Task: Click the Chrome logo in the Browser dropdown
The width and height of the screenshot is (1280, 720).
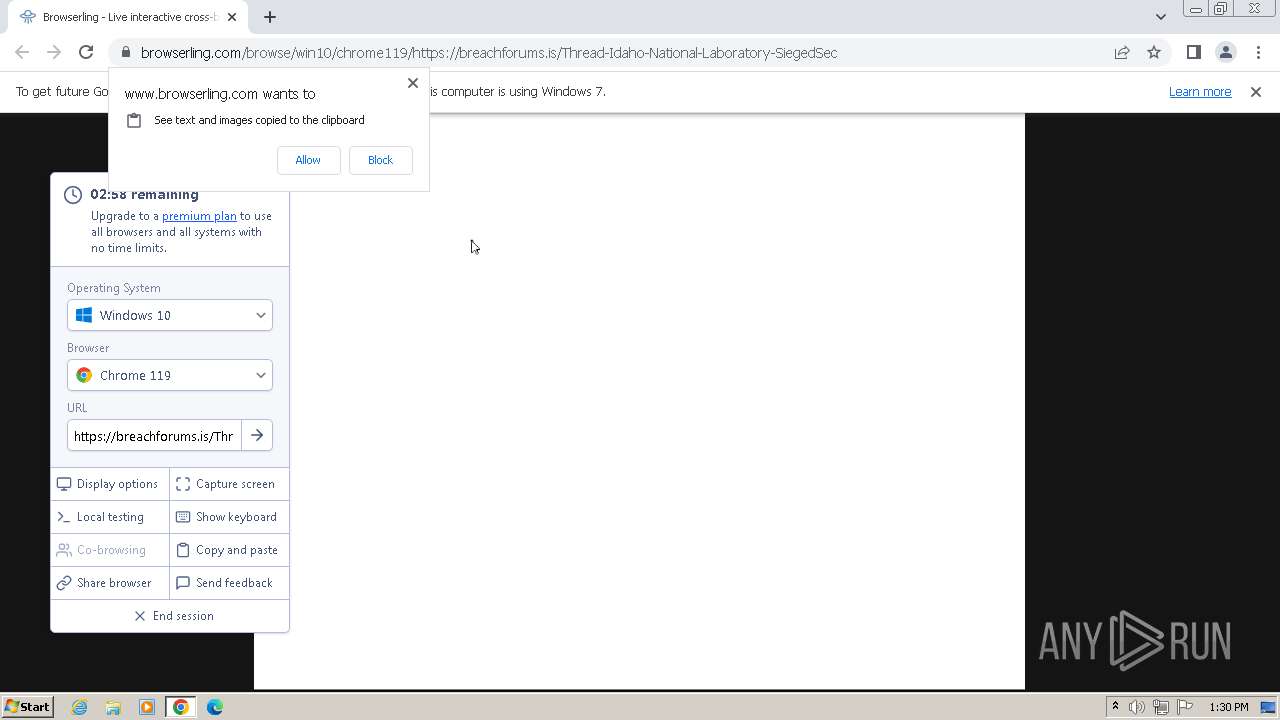Action: tap(84, 375)
